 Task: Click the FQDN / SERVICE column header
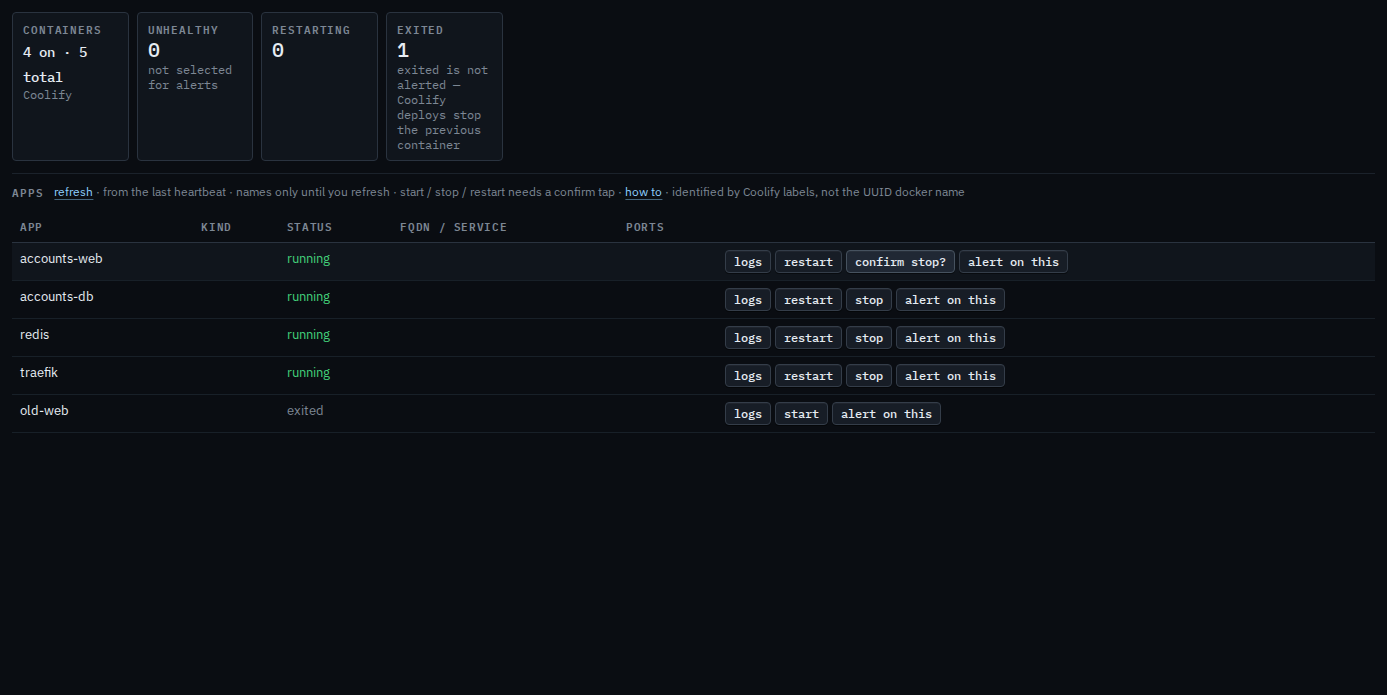[453, 228]
